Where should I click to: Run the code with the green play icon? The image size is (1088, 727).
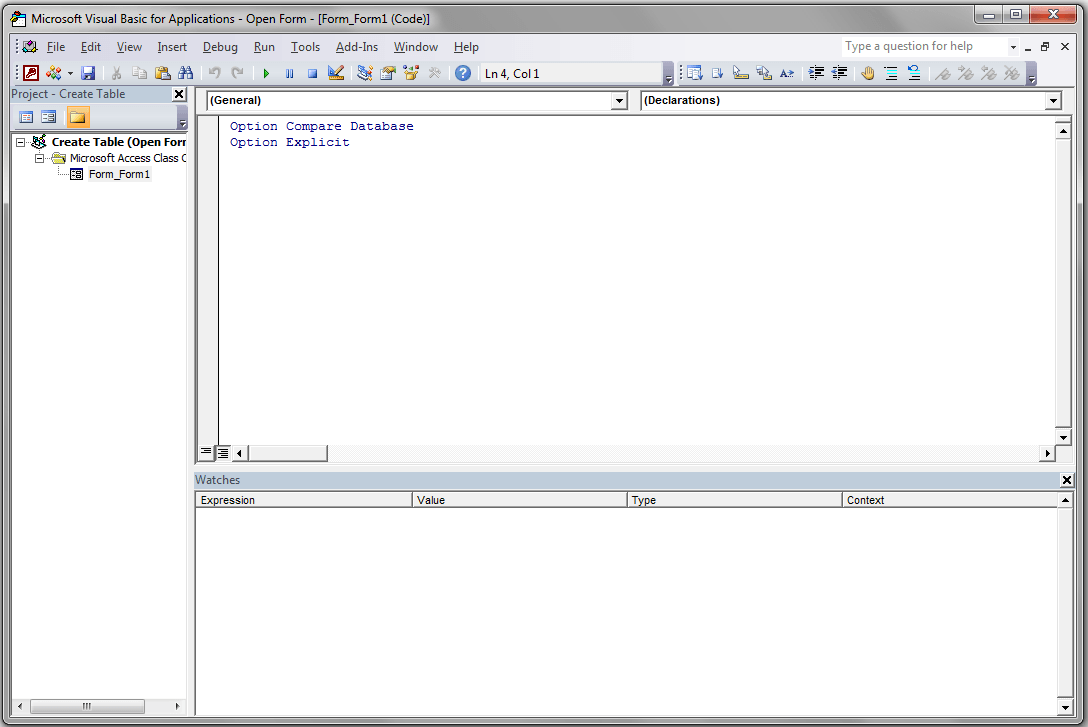[x=266, y=73]
